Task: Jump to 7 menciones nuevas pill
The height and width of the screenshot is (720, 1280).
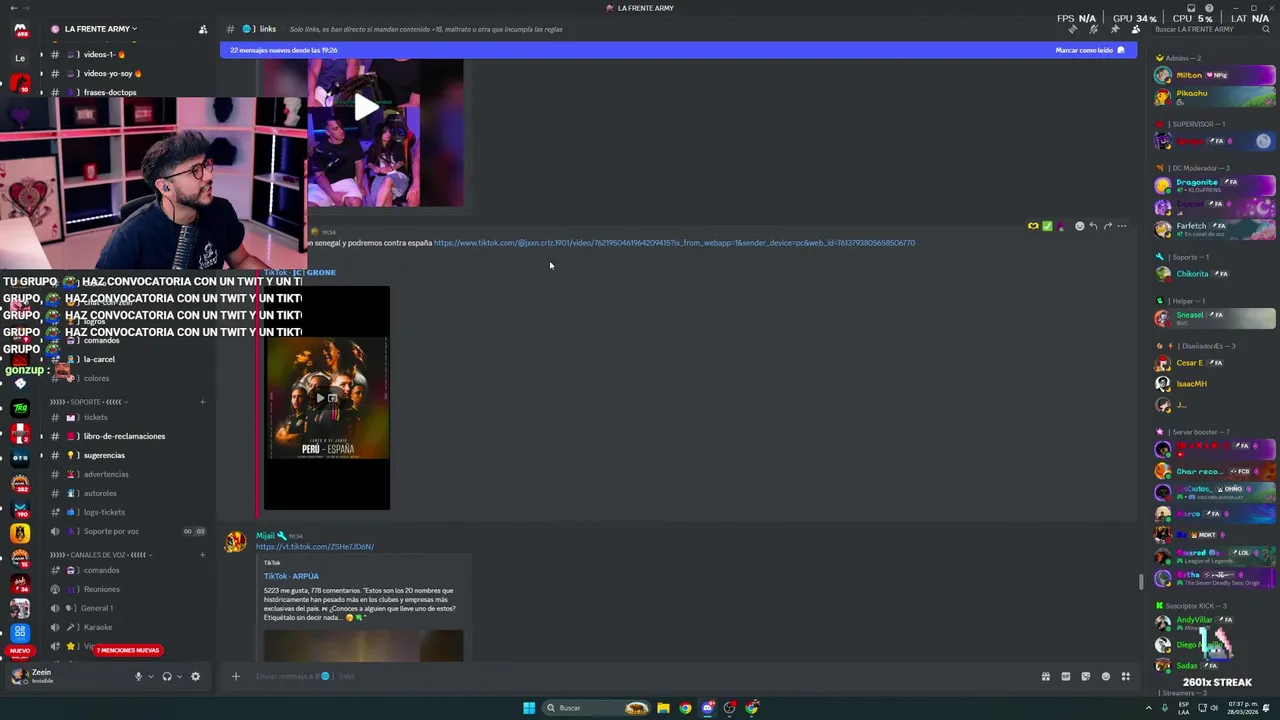Action: tap(128, 650)
